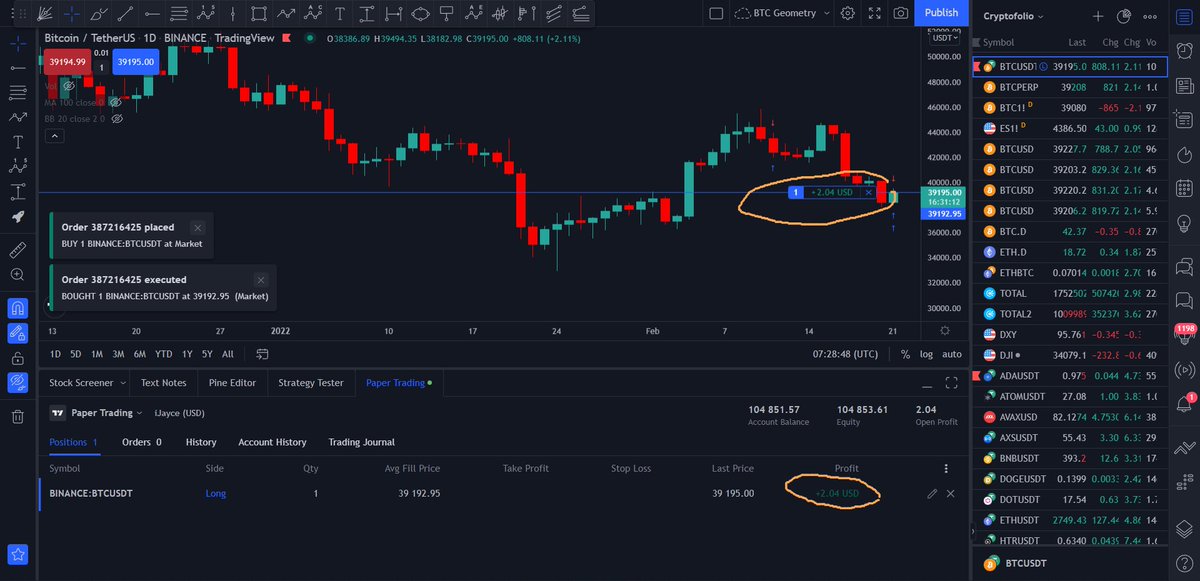Select the Brush tool in the top favorites toolbar
The width and height of the screenshot is (1200, 581).
pyautogui.click(x=99, y=14)
